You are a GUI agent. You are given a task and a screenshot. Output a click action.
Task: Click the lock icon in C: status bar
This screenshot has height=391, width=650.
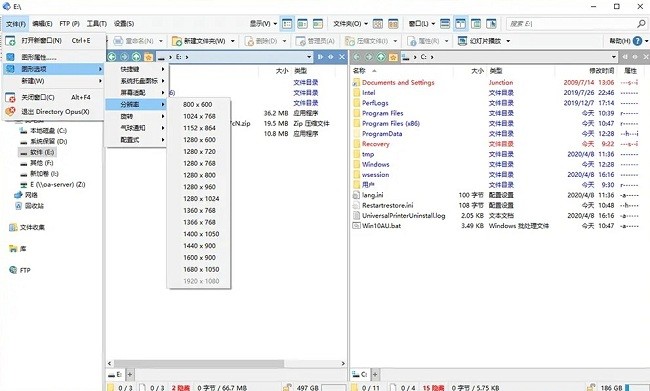click(x=590, y=387)
